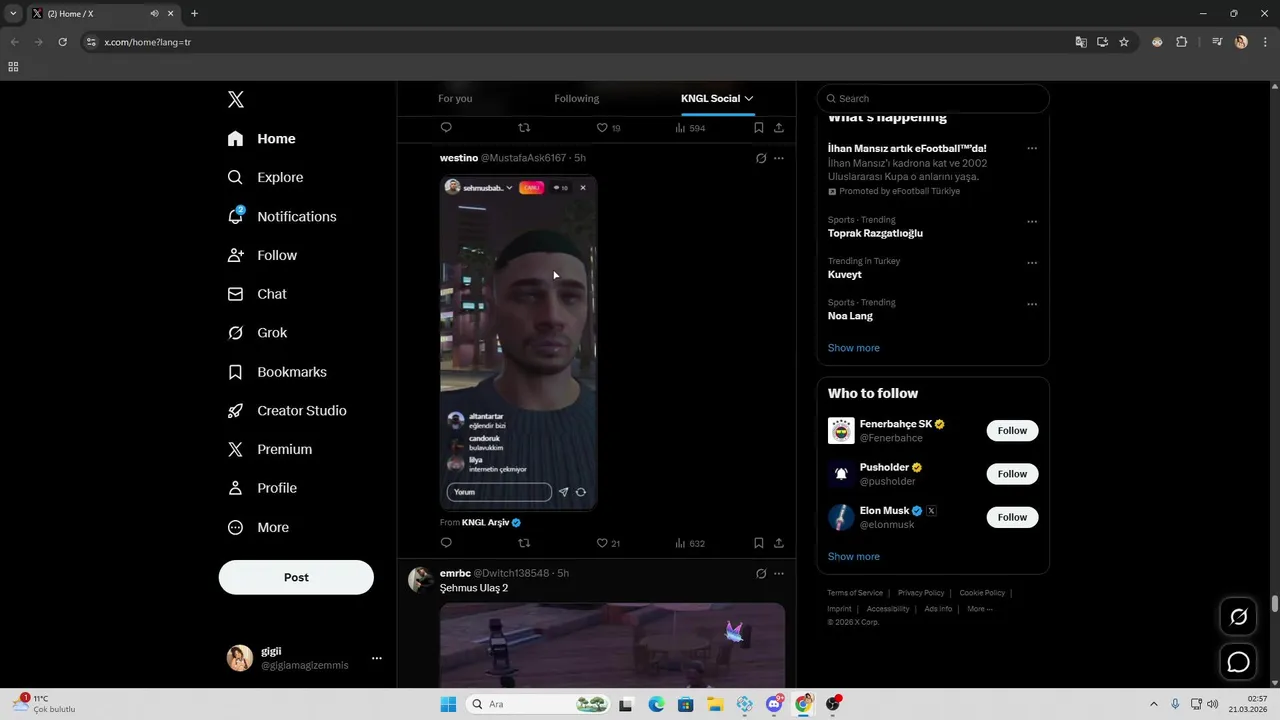1280x720 pixels.
Task: Open Chat from the sidebar
Action: [257, 294]
